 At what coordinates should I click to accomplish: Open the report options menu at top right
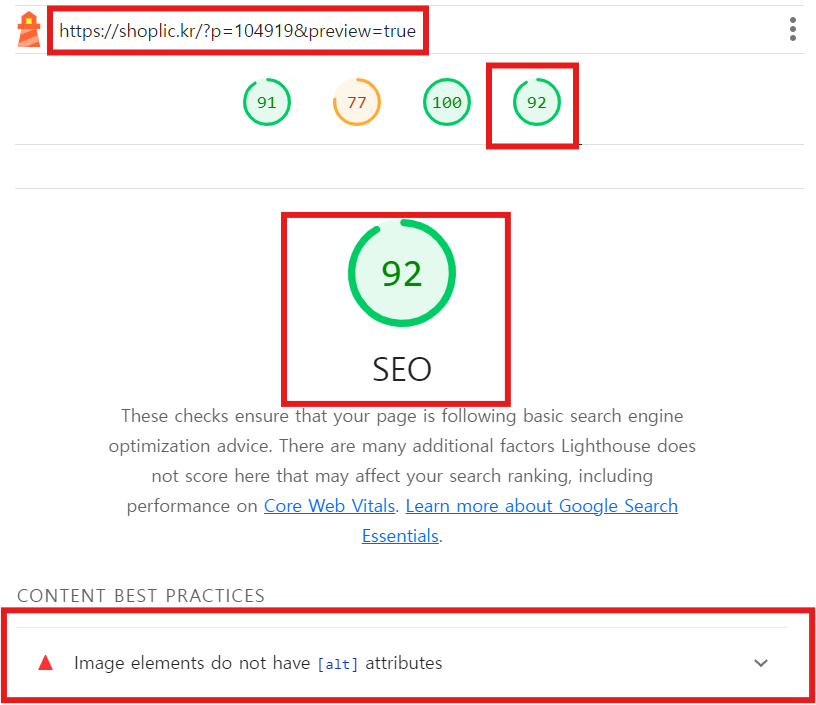(793, 29)
